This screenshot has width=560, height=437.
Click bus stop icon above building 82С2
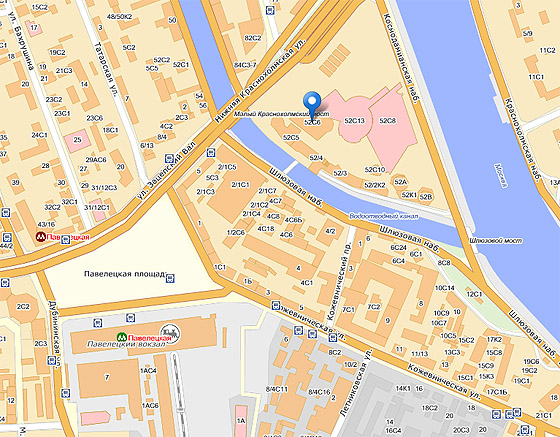click(x=270, y=10)
